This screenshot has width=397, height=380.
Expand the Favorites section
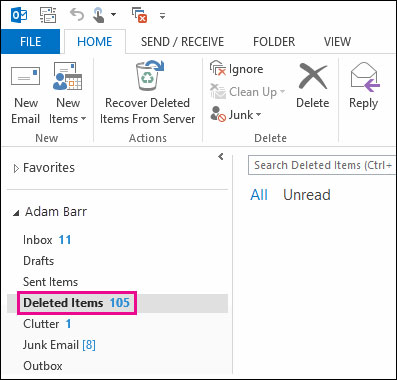point(16,169)
